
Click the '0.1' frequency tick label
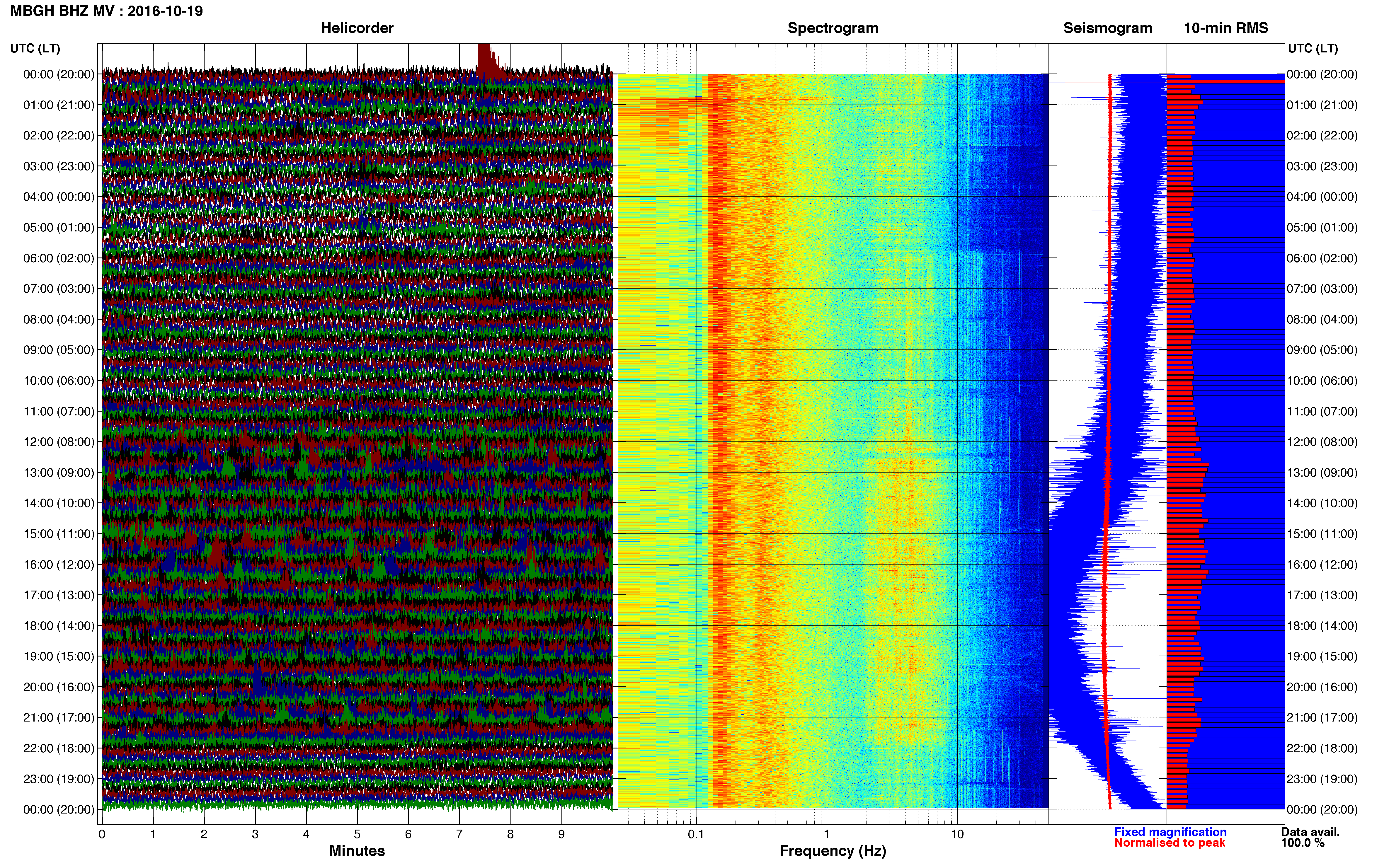(695, 834)
